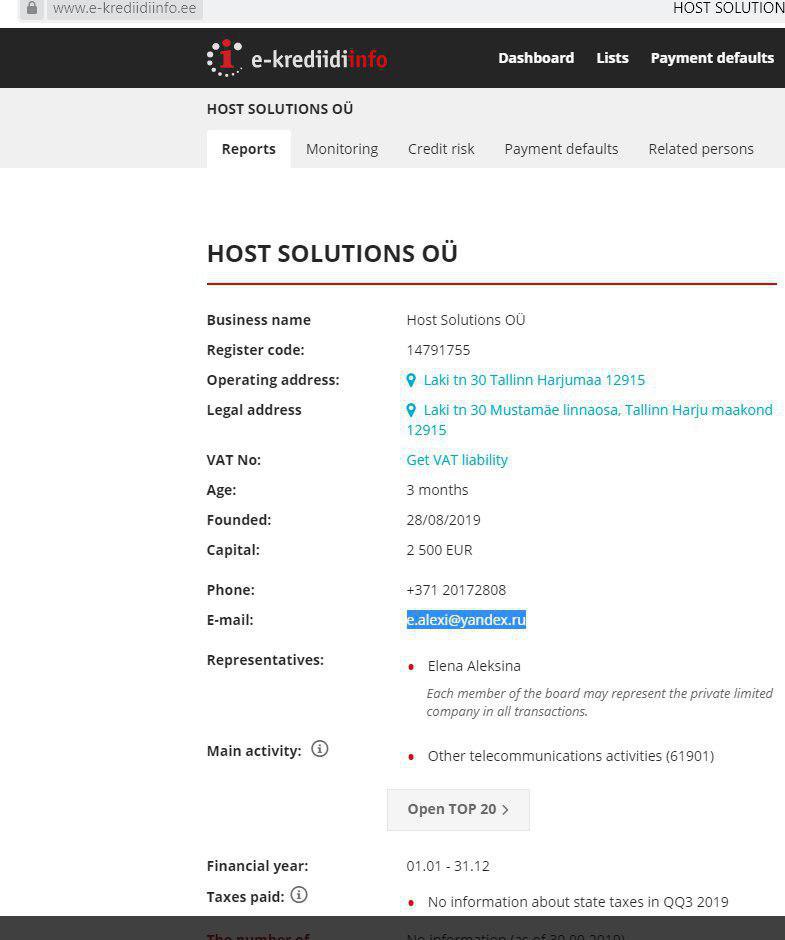Click the business name value Host Solutions OÜ
The height and width of the screenshot is (940, 785).
pyautogui.click(x=466, y=320)
